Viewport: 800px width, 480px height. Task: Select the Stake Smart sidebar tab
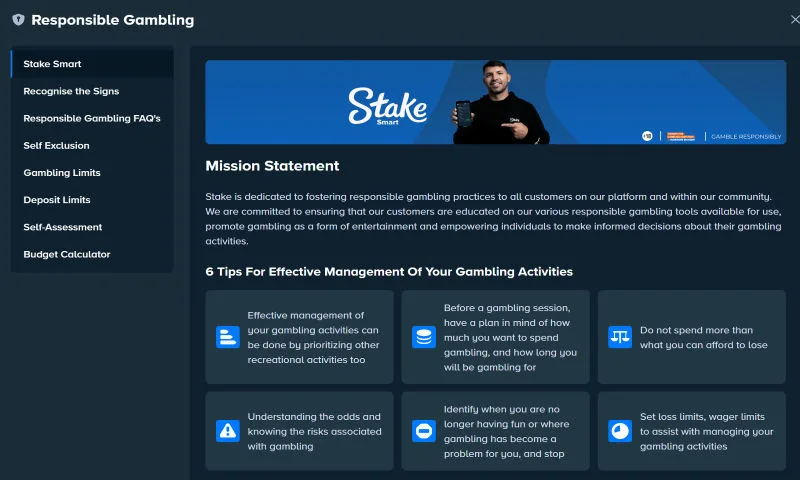[53, 64]
